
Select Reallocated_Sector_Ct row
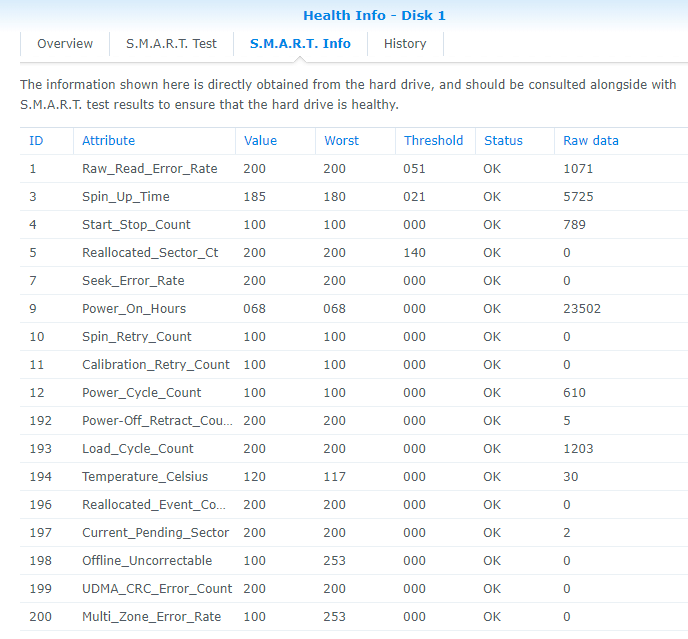click(354, 253)
